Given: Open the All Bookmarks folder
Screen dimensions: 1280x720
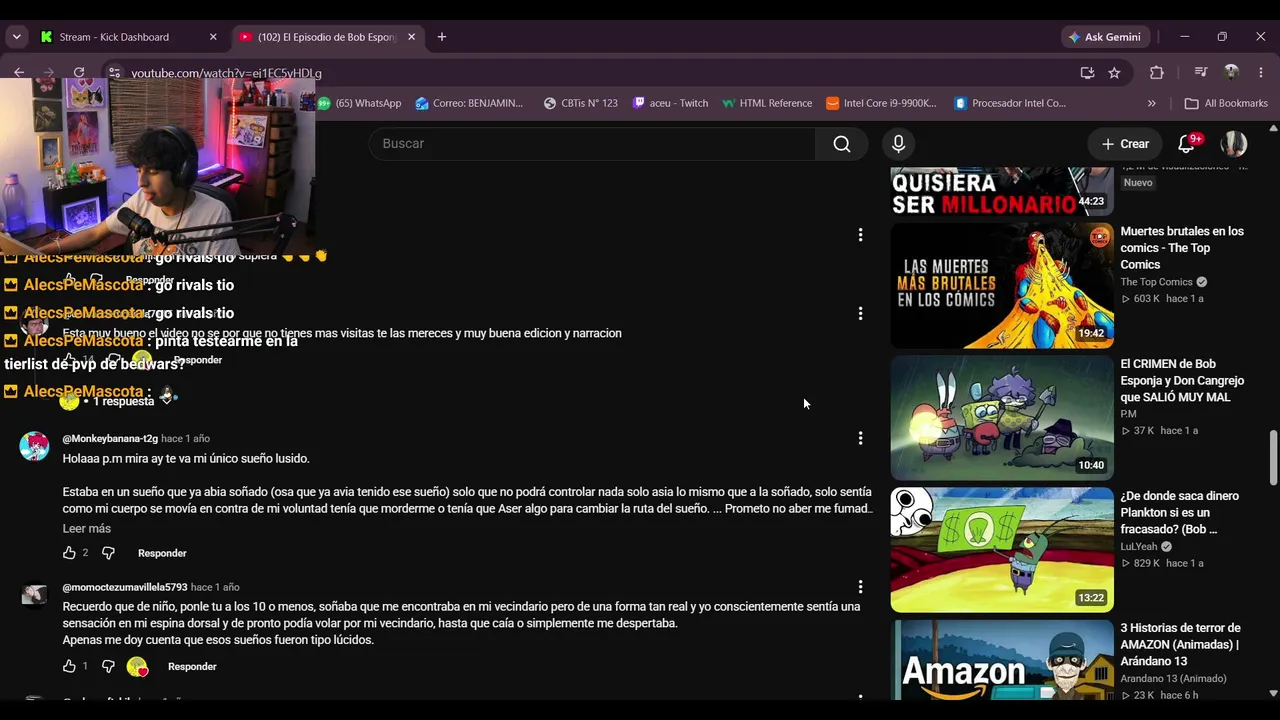Looking at the screenshot, I should (x=1226, y=103).
